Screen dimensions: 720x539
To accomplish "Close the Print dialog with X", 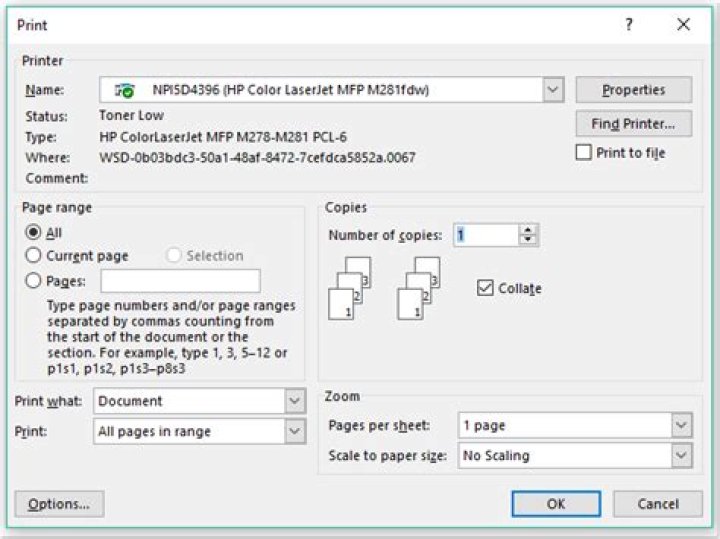I will (683, 25).
